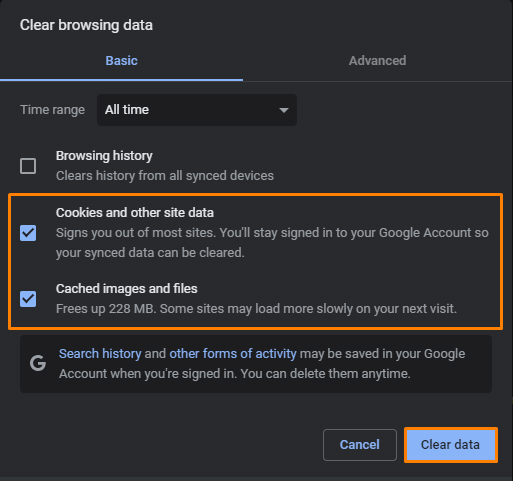This screenshot has width=513, height=481.
Task: Uncheck Cached images and files checkbox
Action: coord(28,299)
